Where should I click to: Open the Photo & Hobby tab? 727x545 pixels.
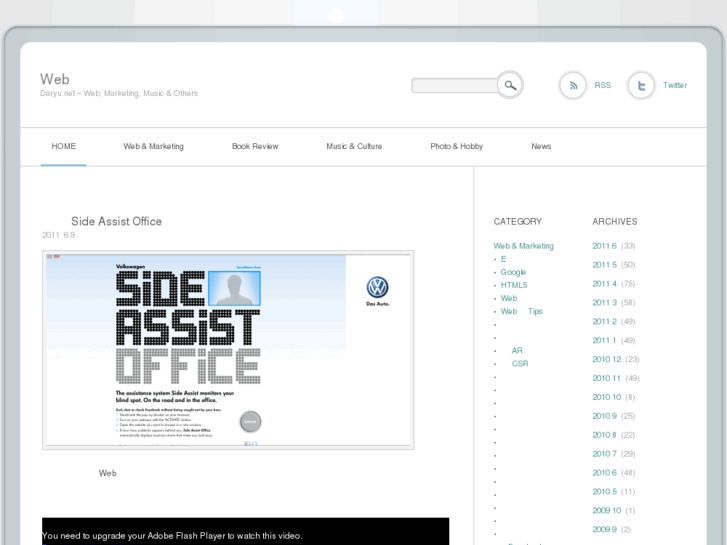click(x=457, y=147)
